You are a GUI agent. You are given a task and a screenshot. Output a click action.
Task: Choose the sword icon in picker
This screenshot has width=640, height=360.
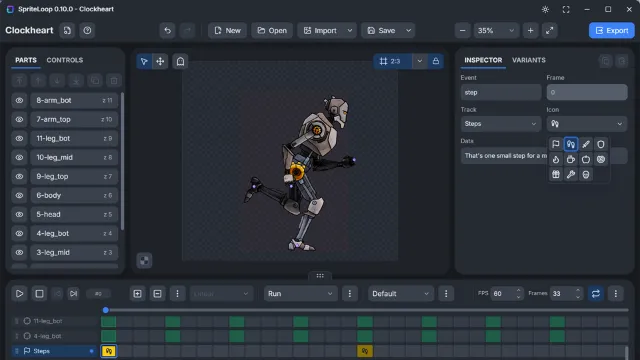pos(586,144)
